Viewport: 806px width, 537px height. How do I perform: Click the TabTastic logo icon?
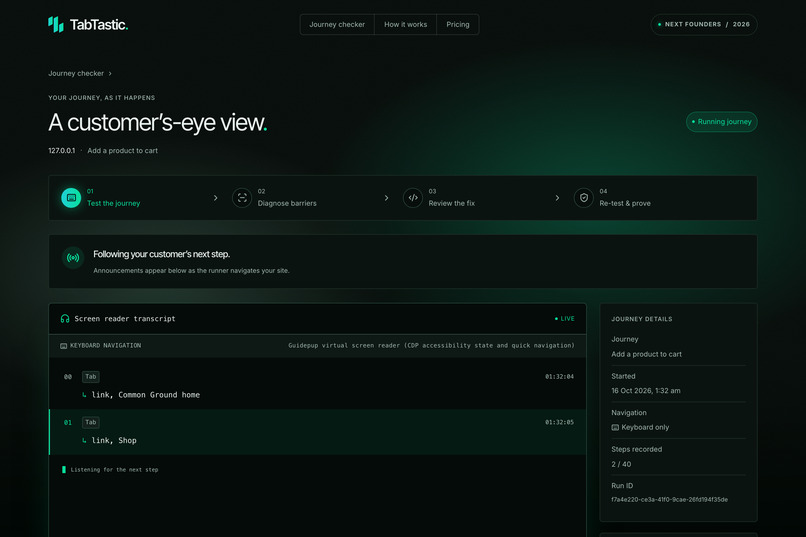coord(56,24)
